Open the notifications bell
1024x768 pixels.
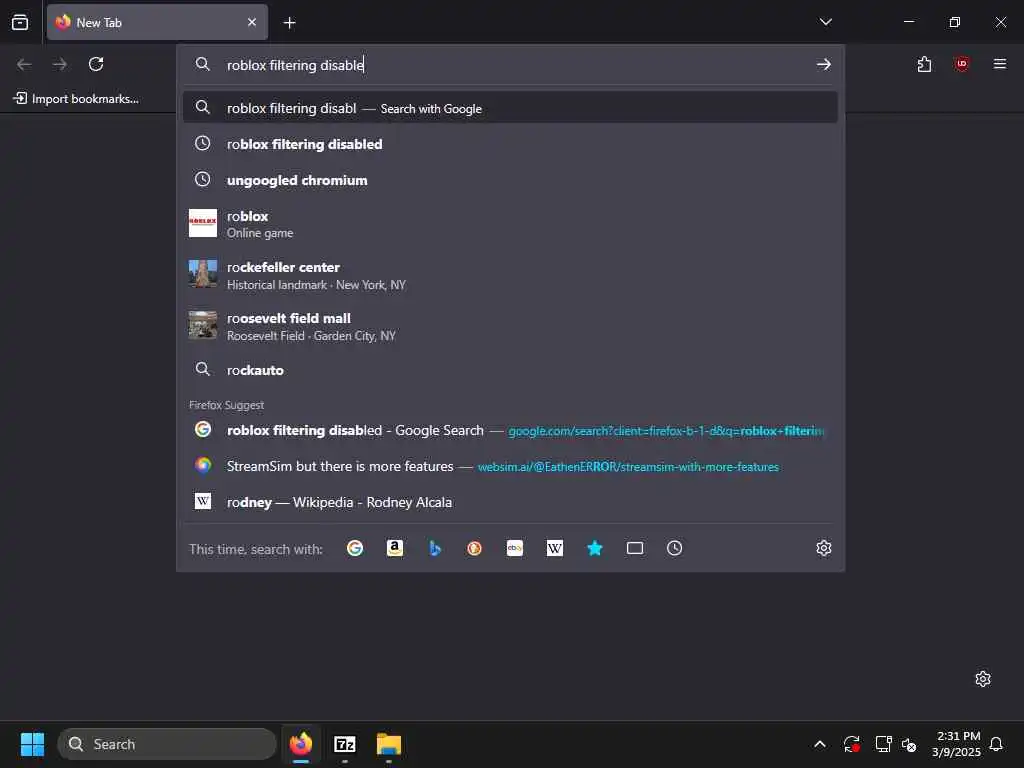click(x=996, y=744)
